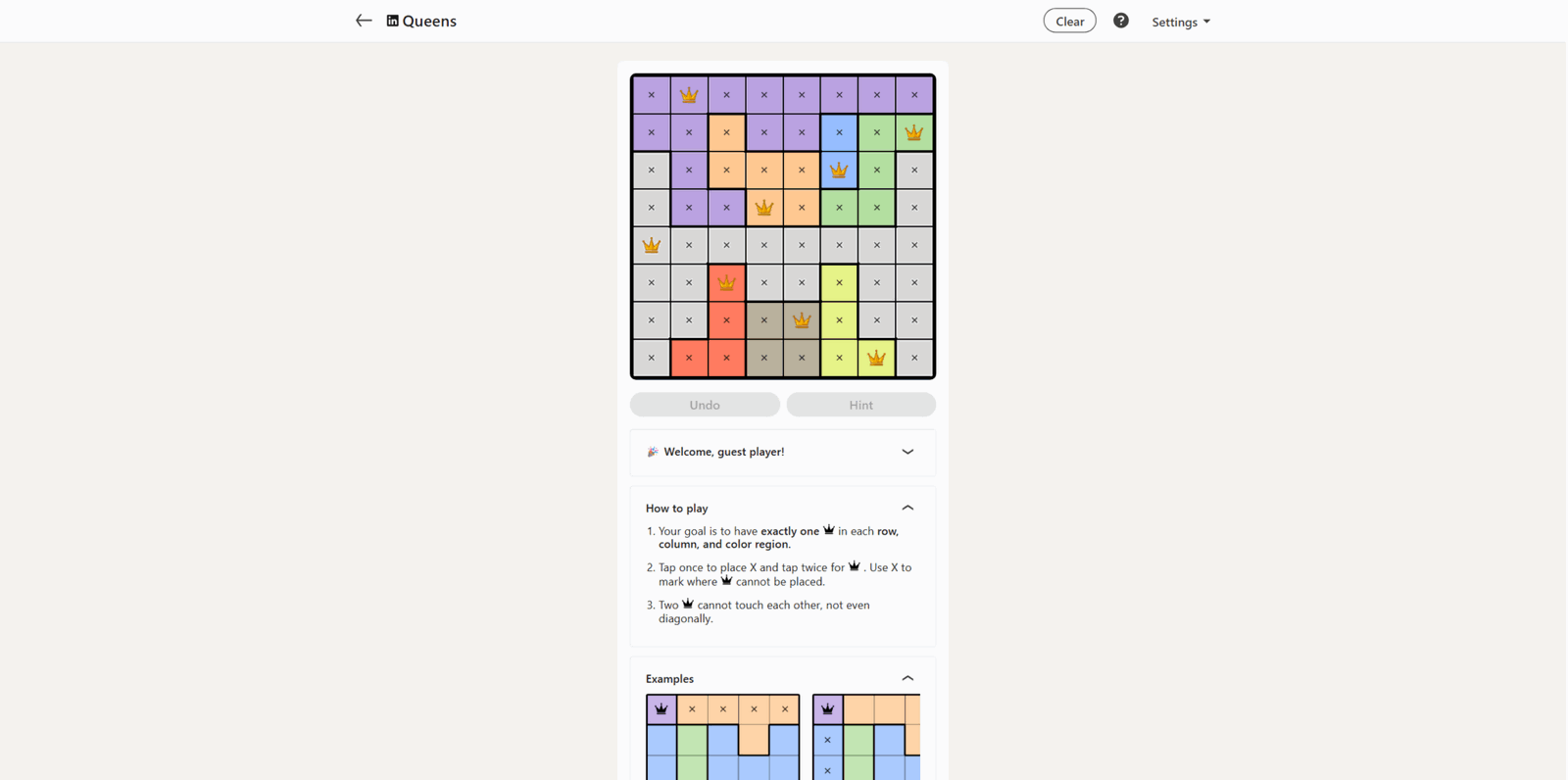Click the Clear button
Screen dimensions: 1568x780
1069,21
